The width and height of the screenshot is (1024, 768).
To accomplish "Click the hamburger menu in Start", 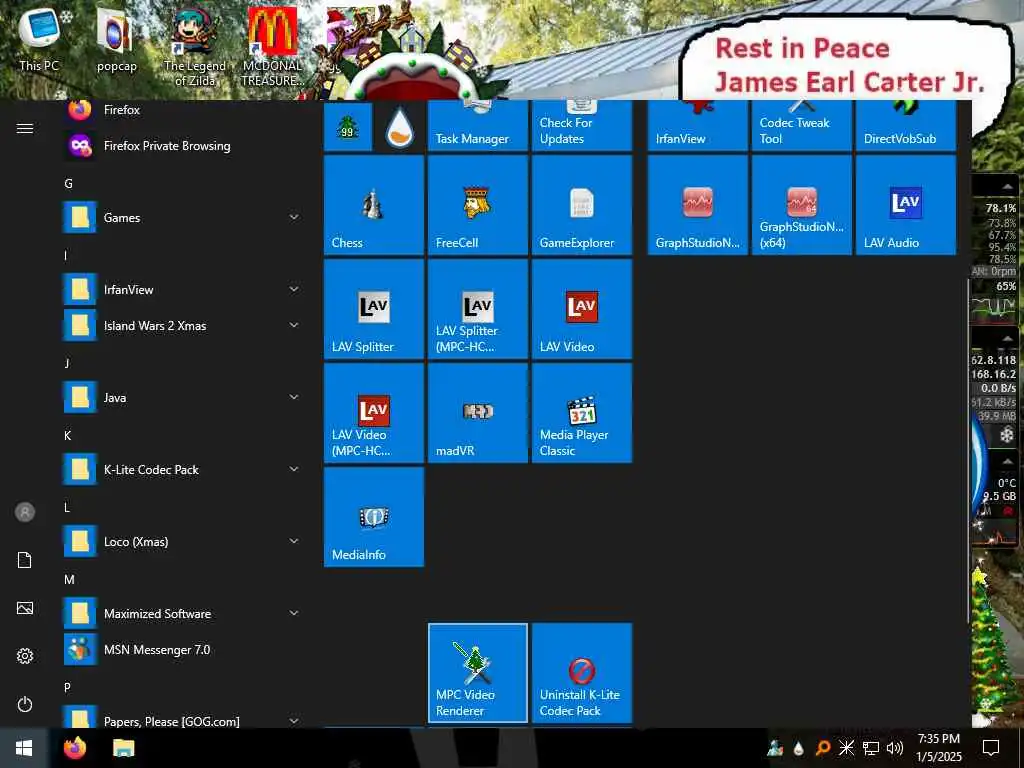I will coord(25,128).
